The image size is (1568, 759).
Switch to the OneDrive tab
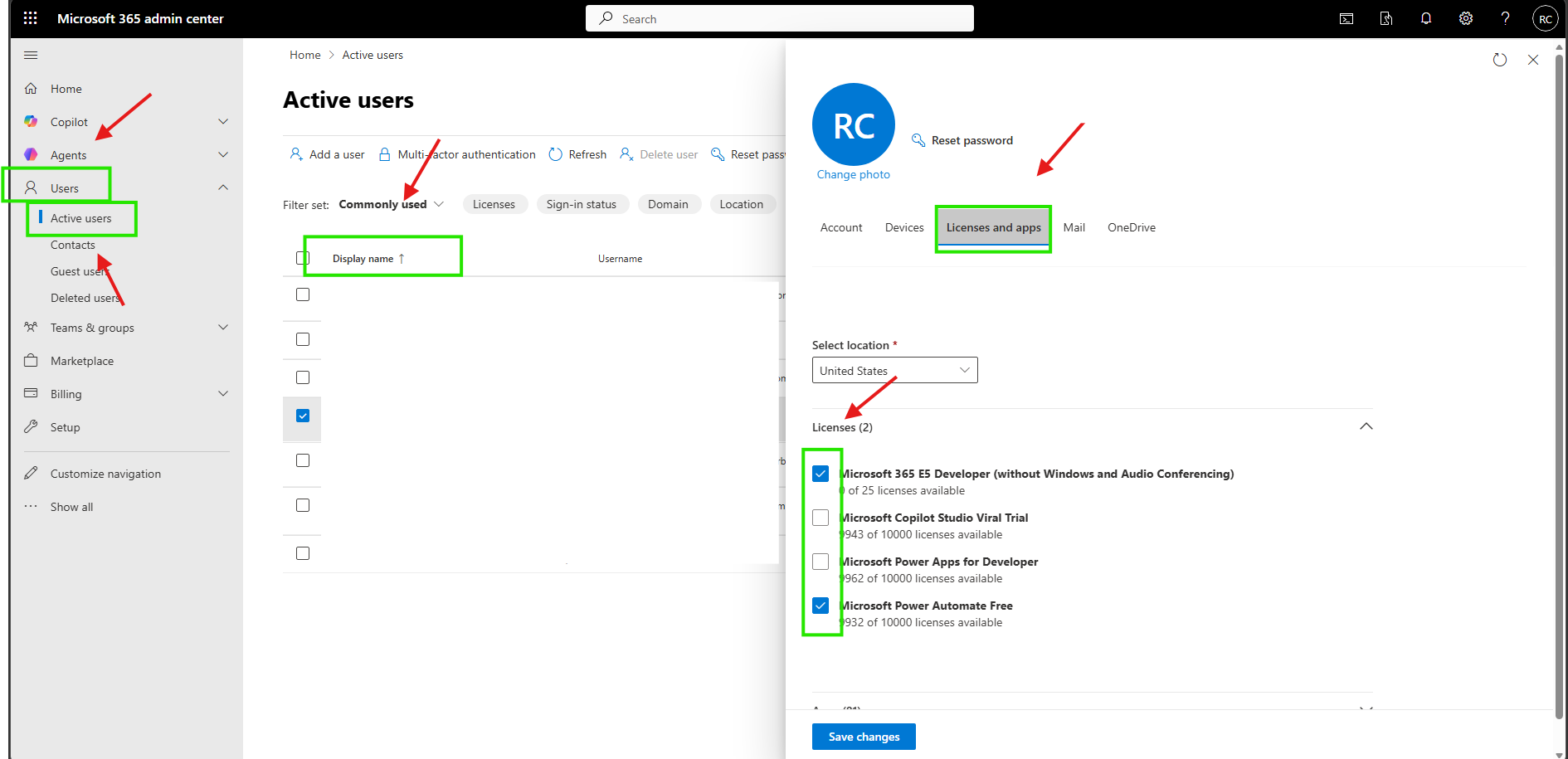point(1132,227)
